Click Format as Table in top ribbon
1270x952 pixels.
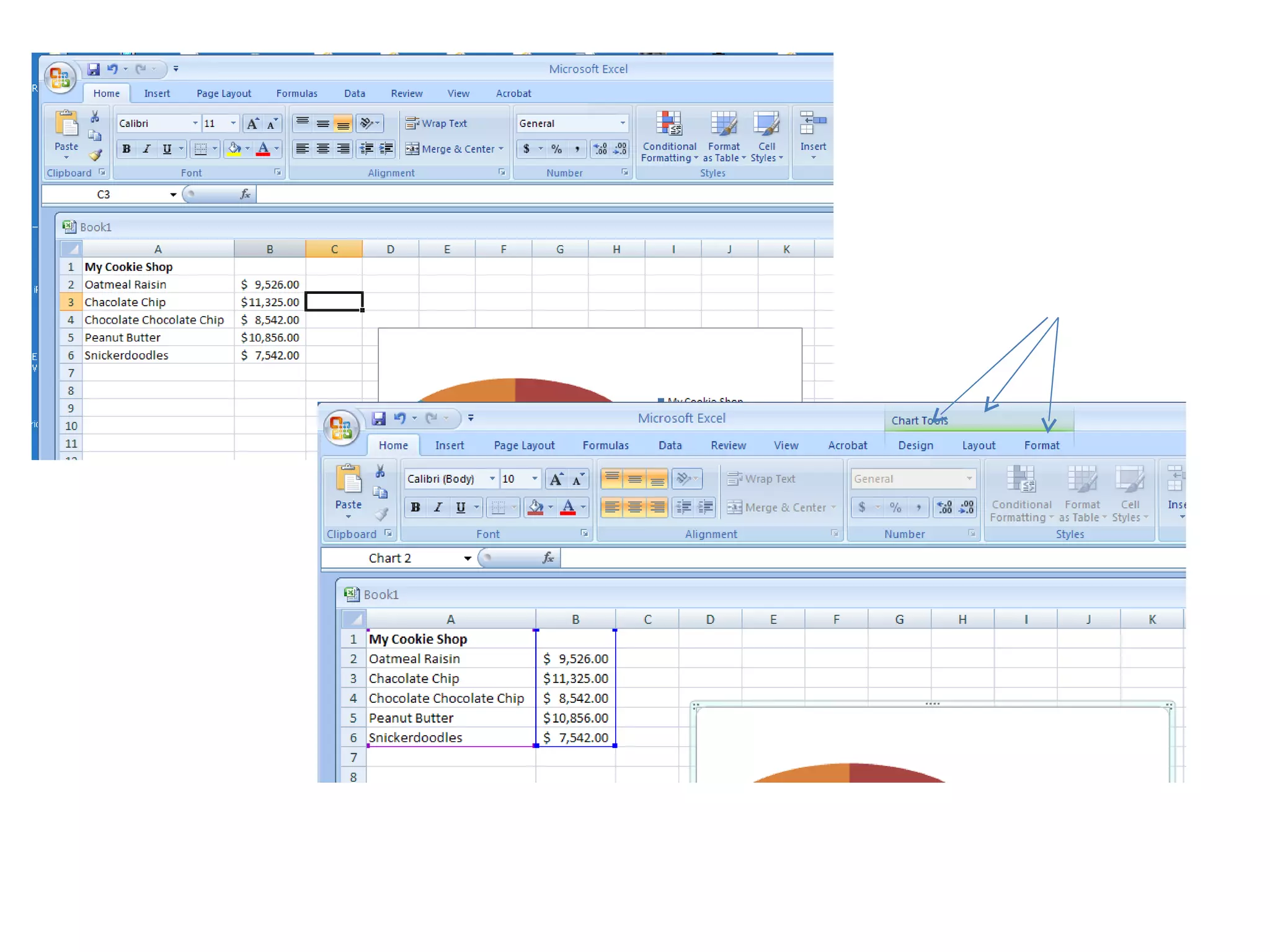pyautogui.click(x=723, y=124)
